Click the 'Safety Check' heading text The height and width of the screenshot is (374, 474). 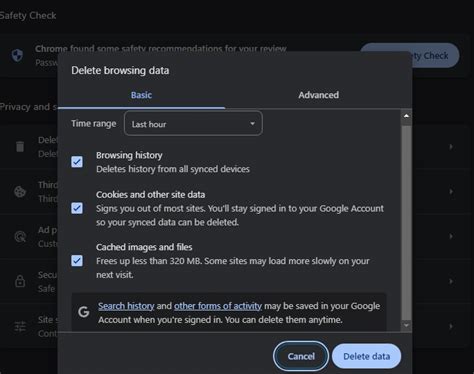click(28, 16)
